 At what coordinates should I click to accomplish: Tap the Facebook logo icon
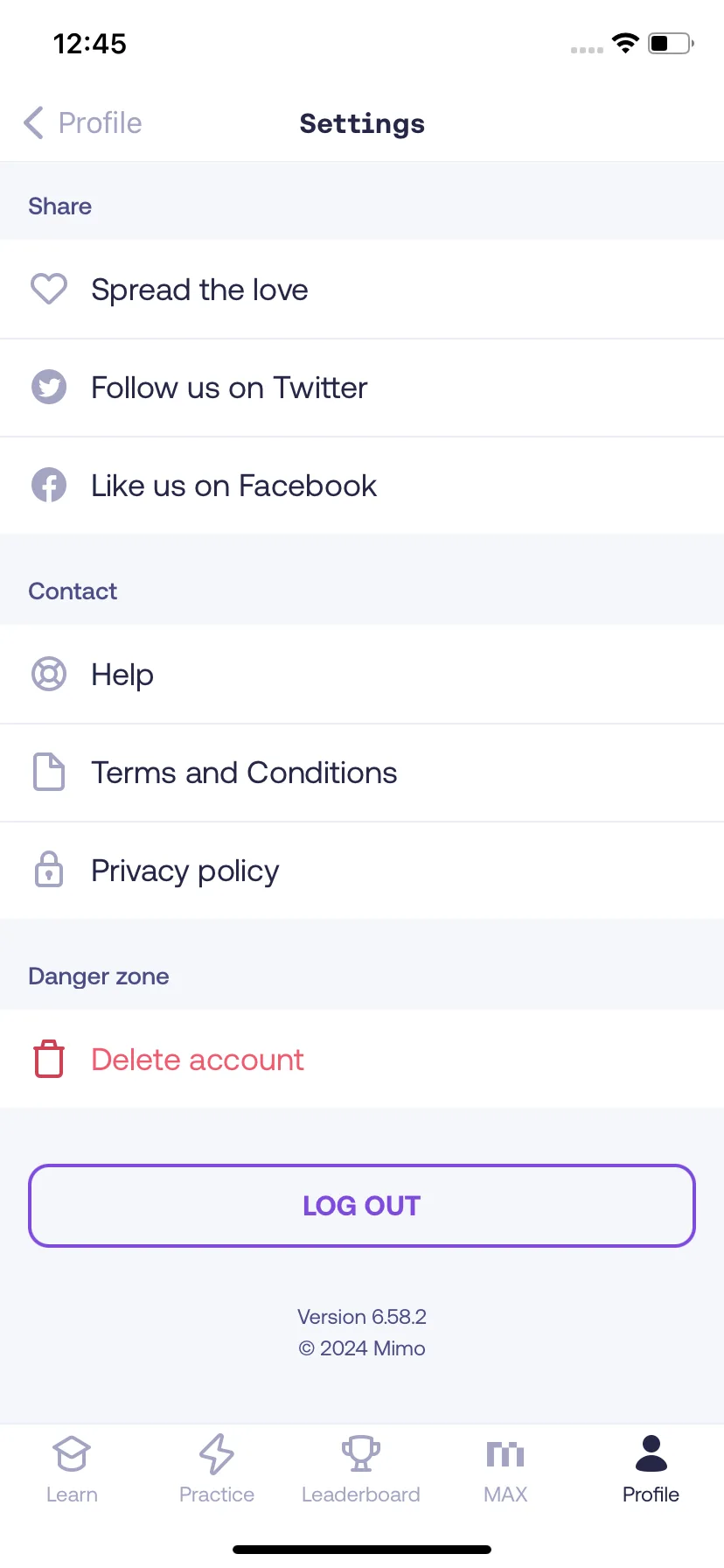coord(49,485)
